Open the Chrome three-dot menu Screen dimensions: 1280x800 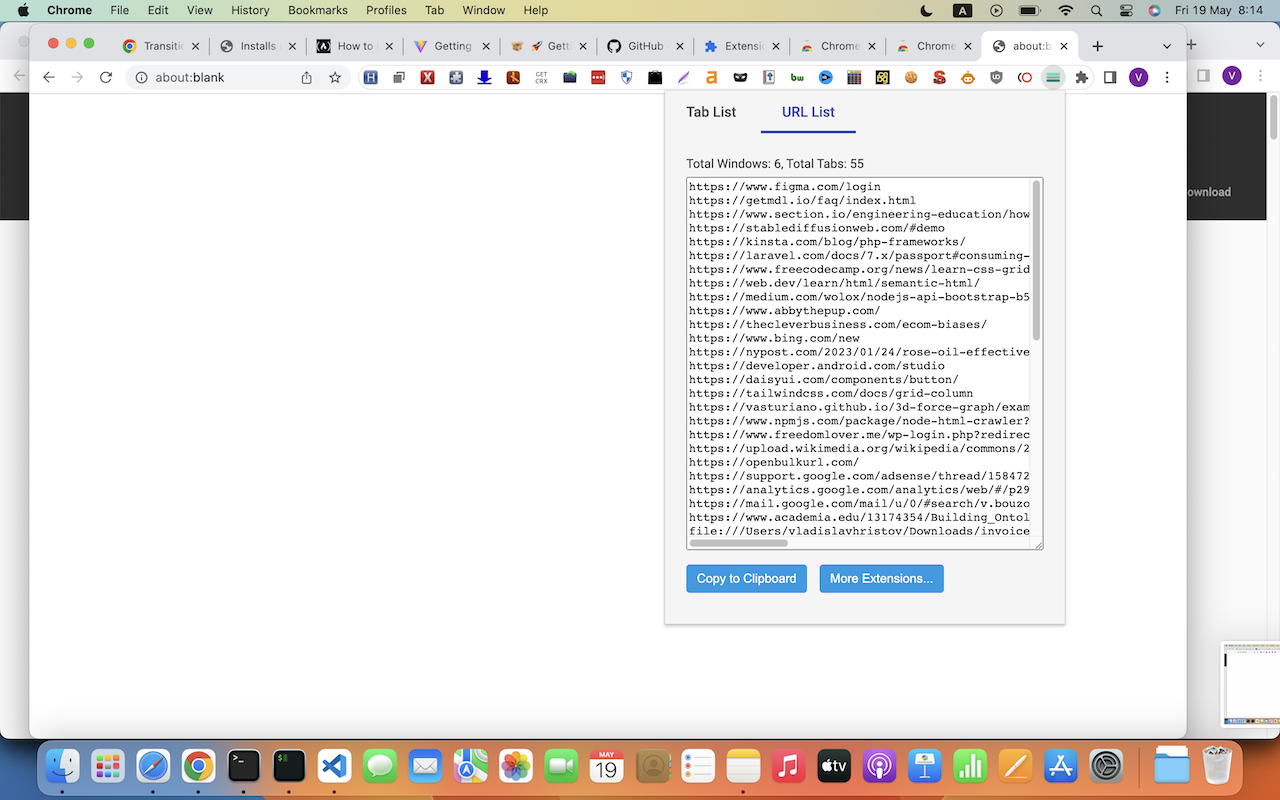pyautogui.click(x=1167, y=77)
